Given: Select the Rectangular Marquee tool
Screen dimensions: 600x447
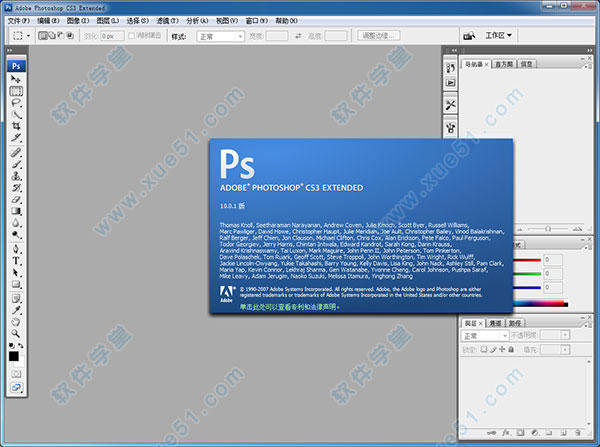Looking at the screenshot, I should (16, 91).
